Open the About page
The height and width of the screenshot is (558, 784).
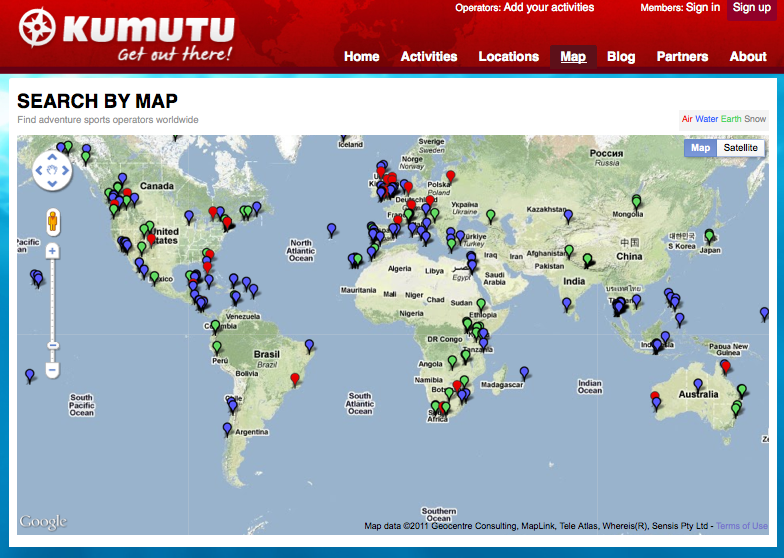tap(748, 56)
